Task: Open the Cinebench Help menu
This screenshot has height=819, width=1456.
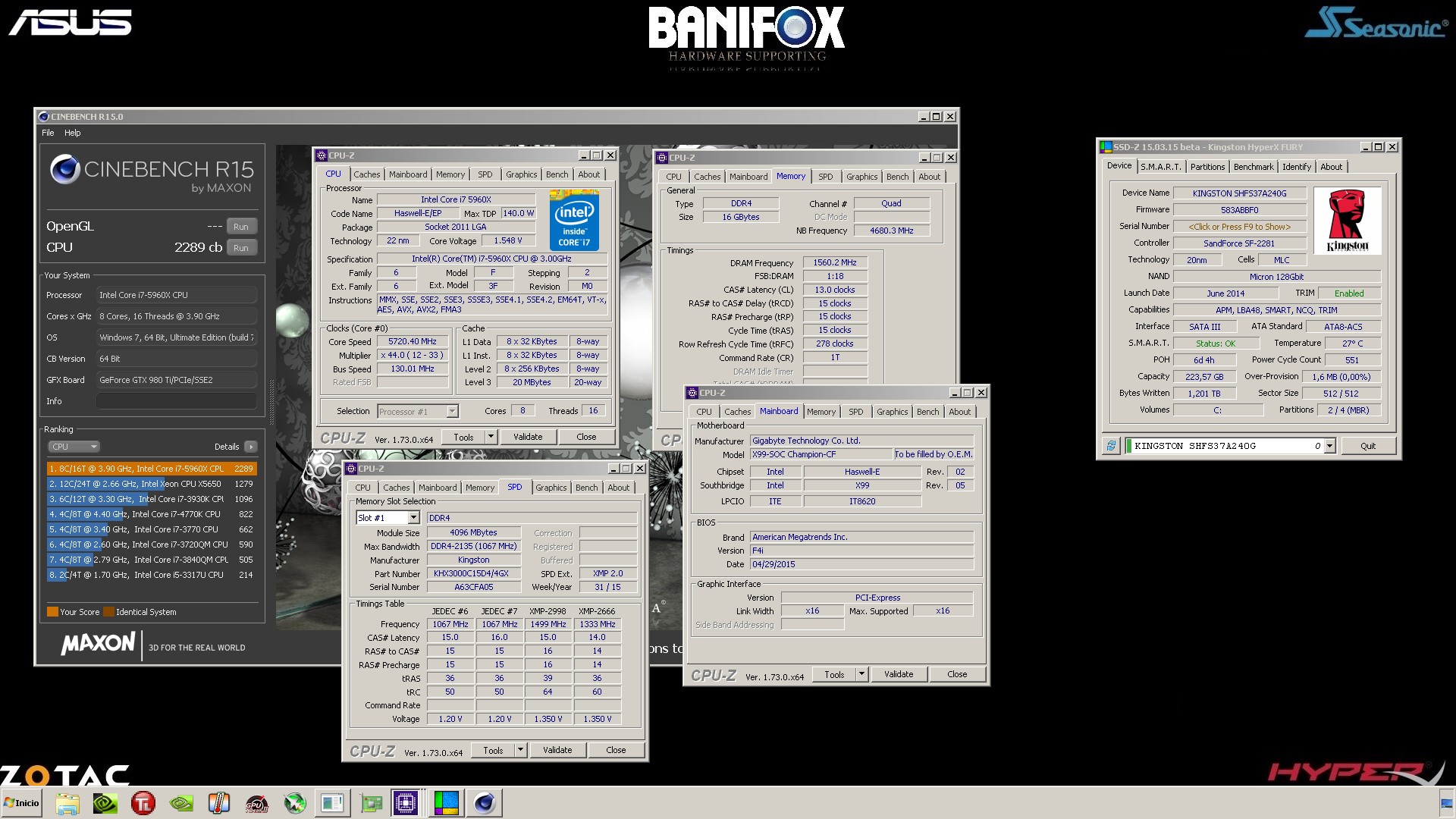Action: (73, 133)
